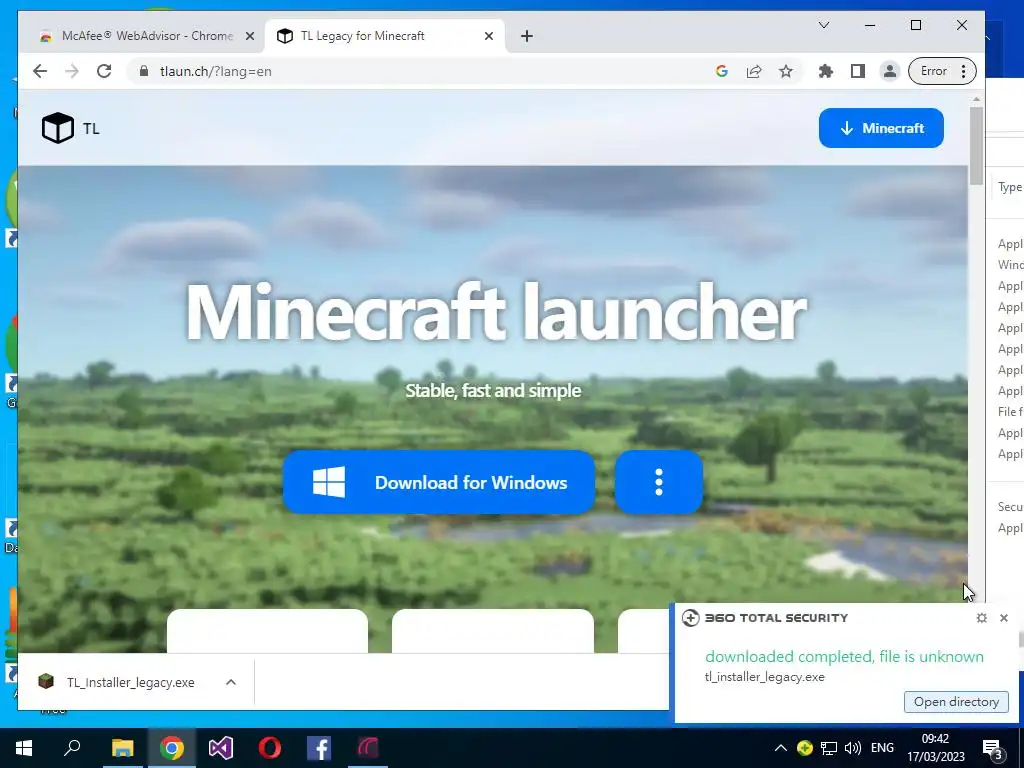This screenshot has width=1024, height=768.
Task: Click Download for Windows
Action: point(439,482)
